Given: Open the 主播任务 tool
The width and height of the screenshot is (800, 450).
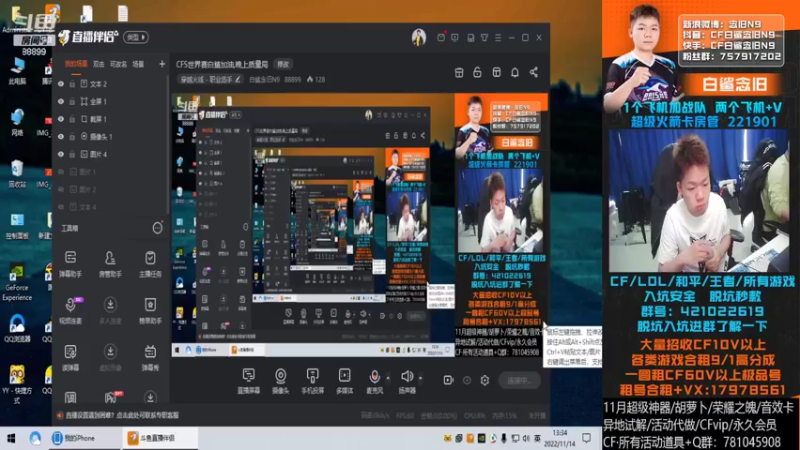Looking at the screenshot, I should tap(150, 263).
